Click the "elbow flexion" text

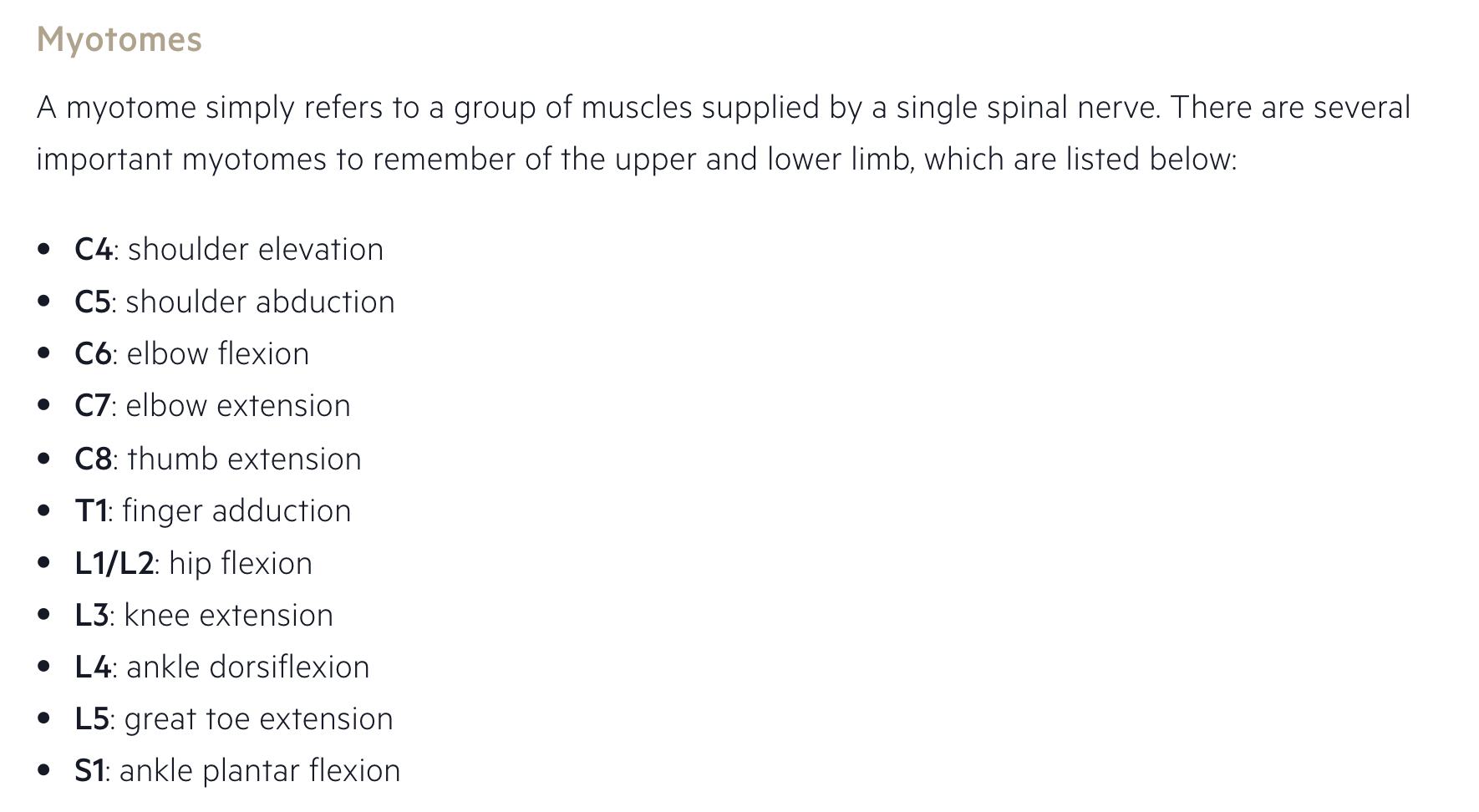217,354
